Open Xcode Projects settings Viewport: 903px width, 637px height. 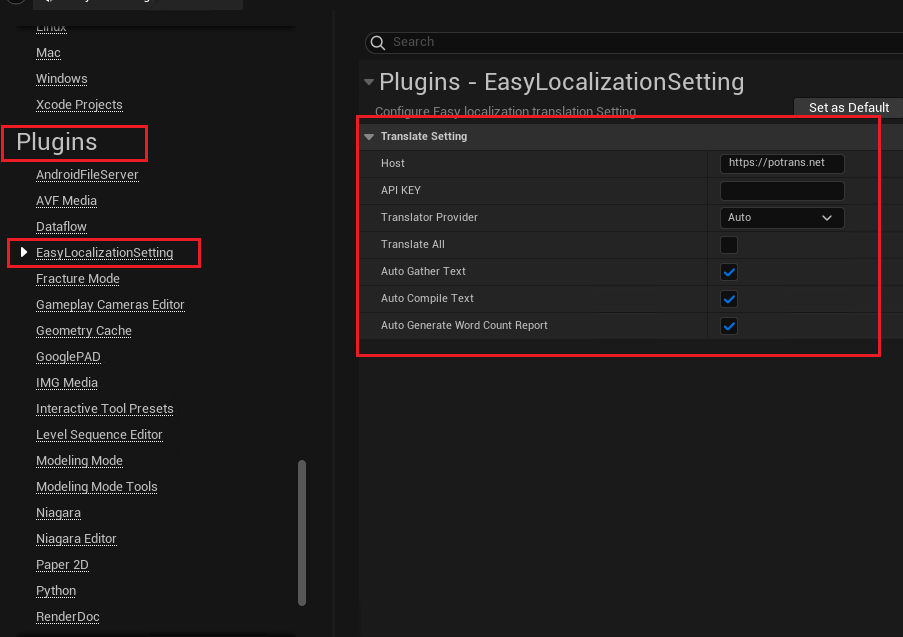click(x=79, y=105)
